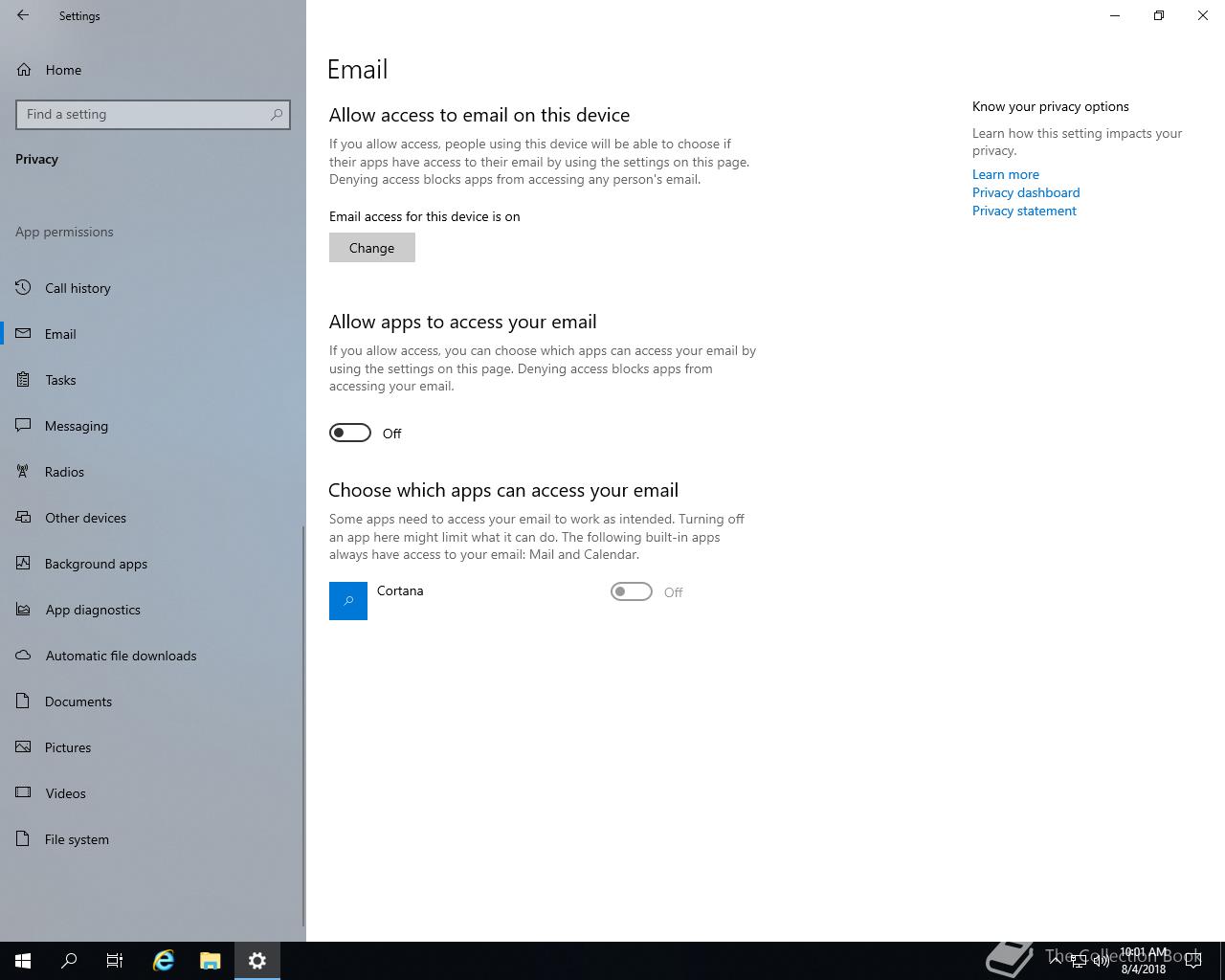Open the Privacy statement link
This screenshot has height=980, width=1225.
coord(1024,211)
